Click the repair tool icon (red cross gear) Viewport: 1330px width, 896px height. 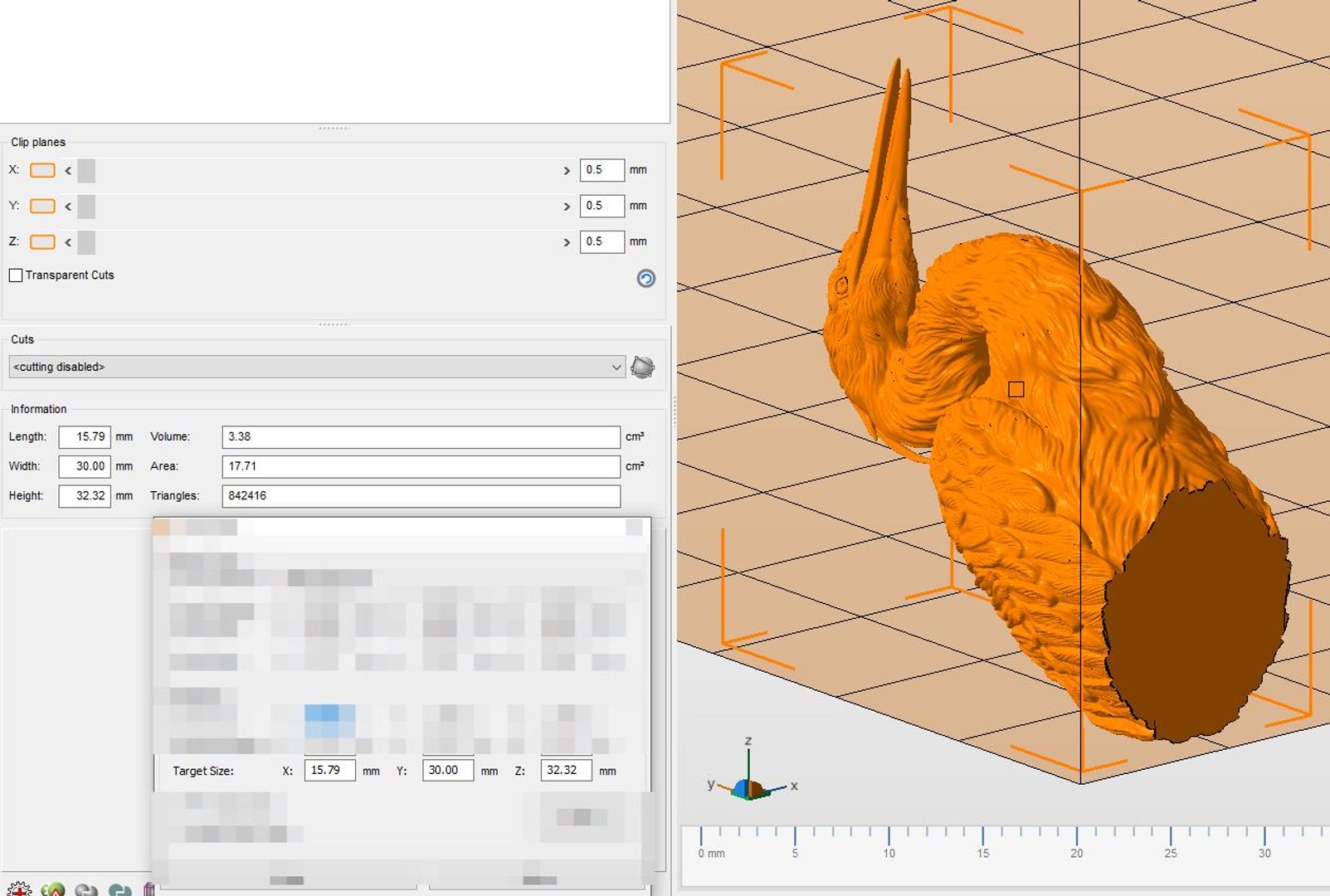pyautogui.click(x=17, y=889)
